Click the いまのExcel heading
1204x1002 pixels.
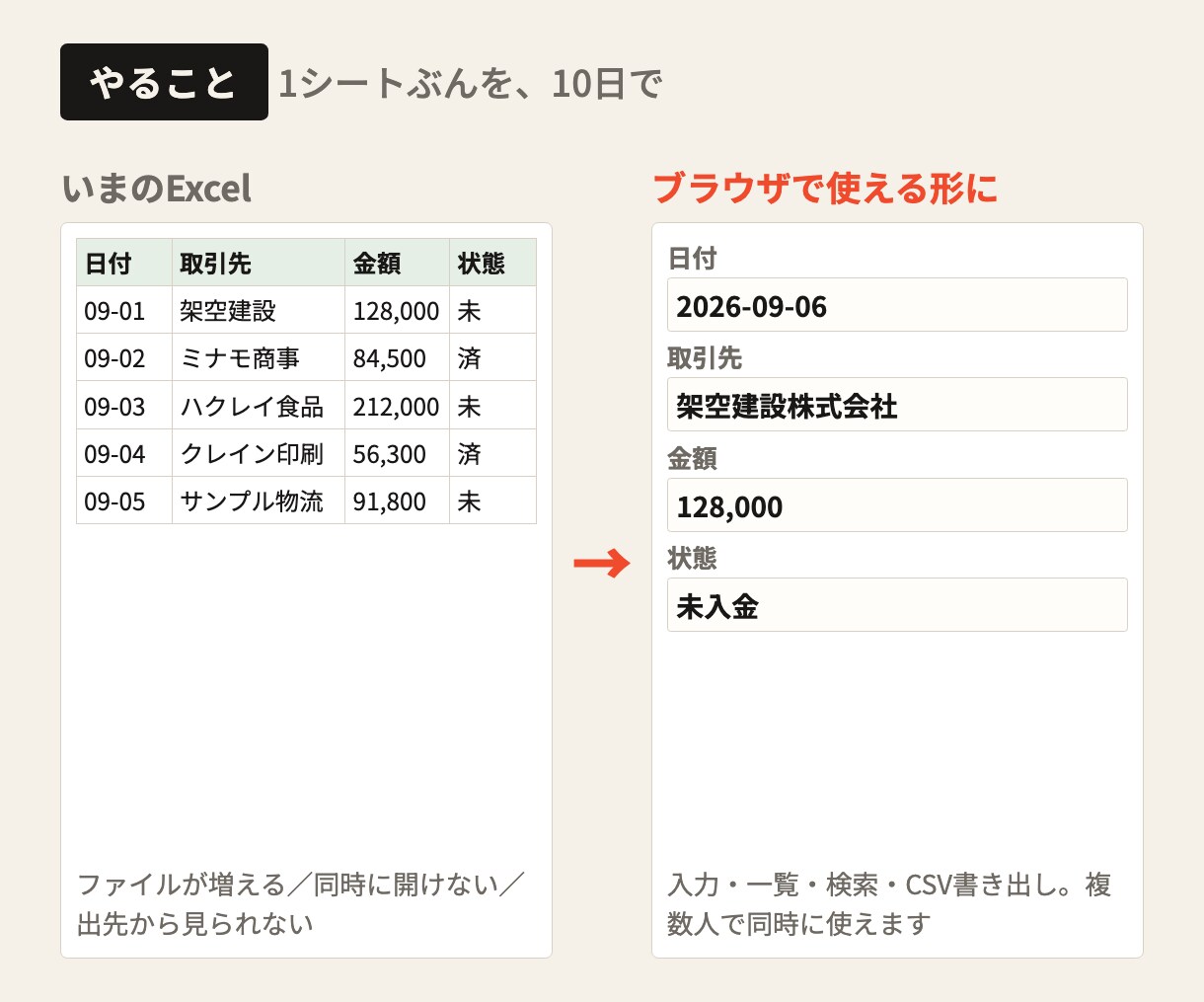157,188
